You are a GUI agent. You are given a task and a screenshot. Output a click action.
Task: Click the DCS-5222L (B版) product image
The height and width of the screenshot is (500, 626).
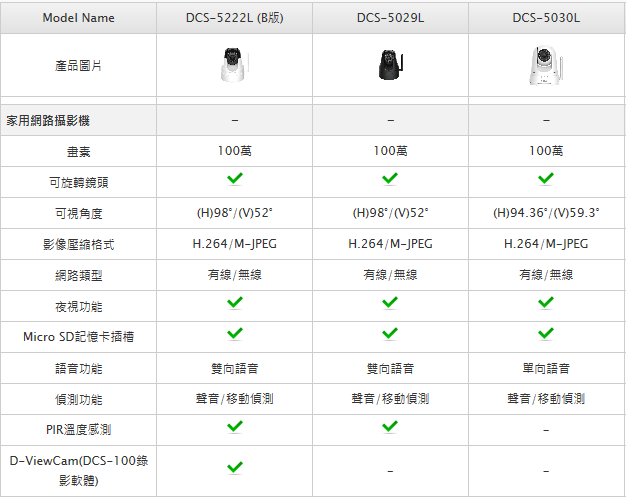(234, 64)
